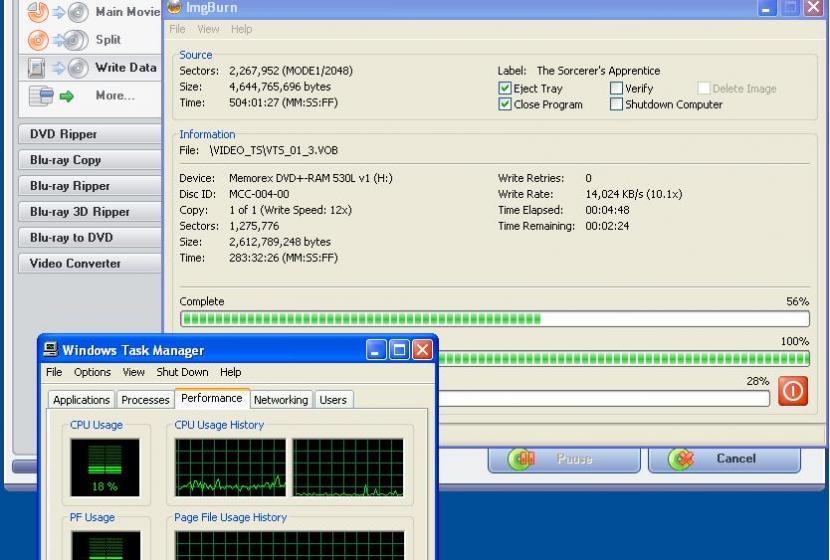The height and width of the screenshot is (560, 830).
Task: Open the Video Converter section
Action: pyautogui.click(x=89, y=264)
